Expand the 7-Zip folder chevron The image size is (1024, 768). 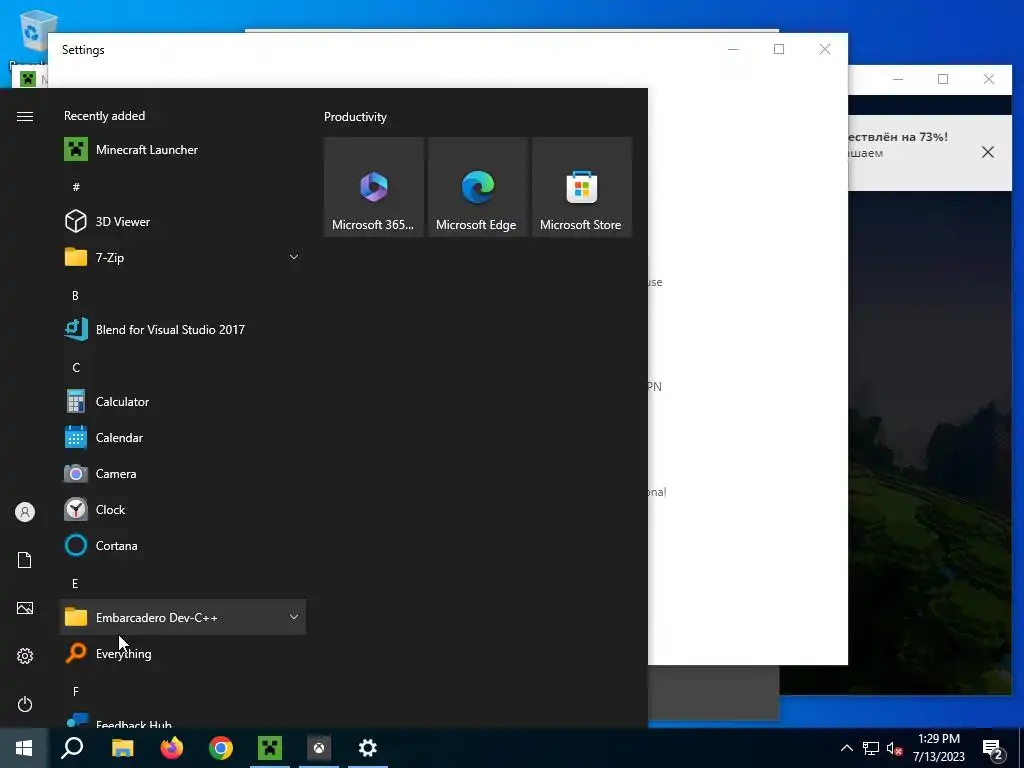coord(294,257)
